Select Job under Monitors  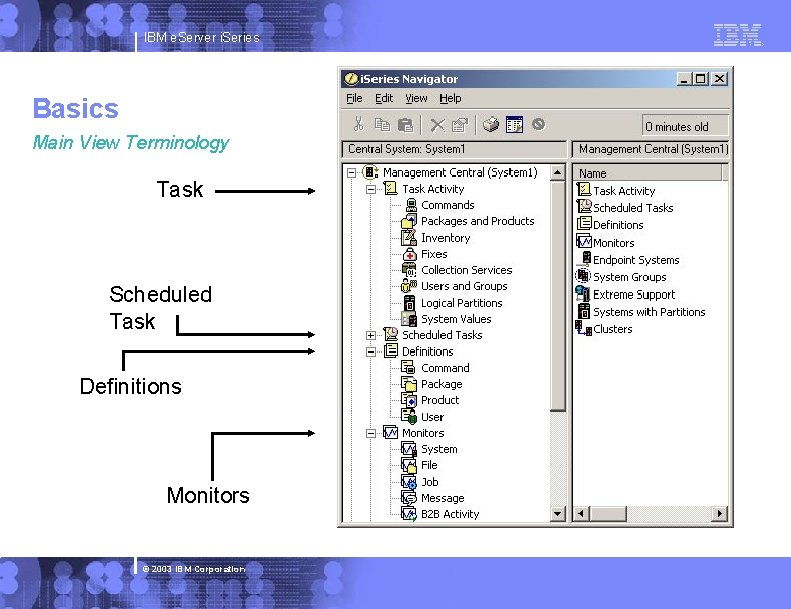point(429,482)
